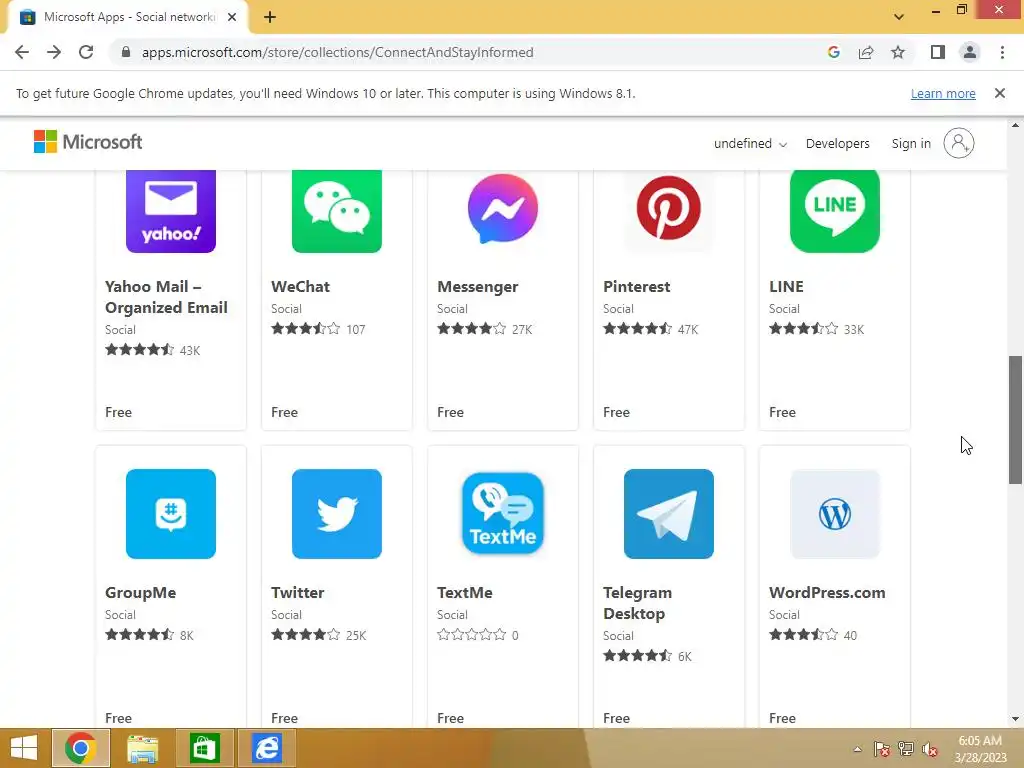Open Internet Explorer from taskbar
The image size is (1024, 768).
[x=267, y=748]
